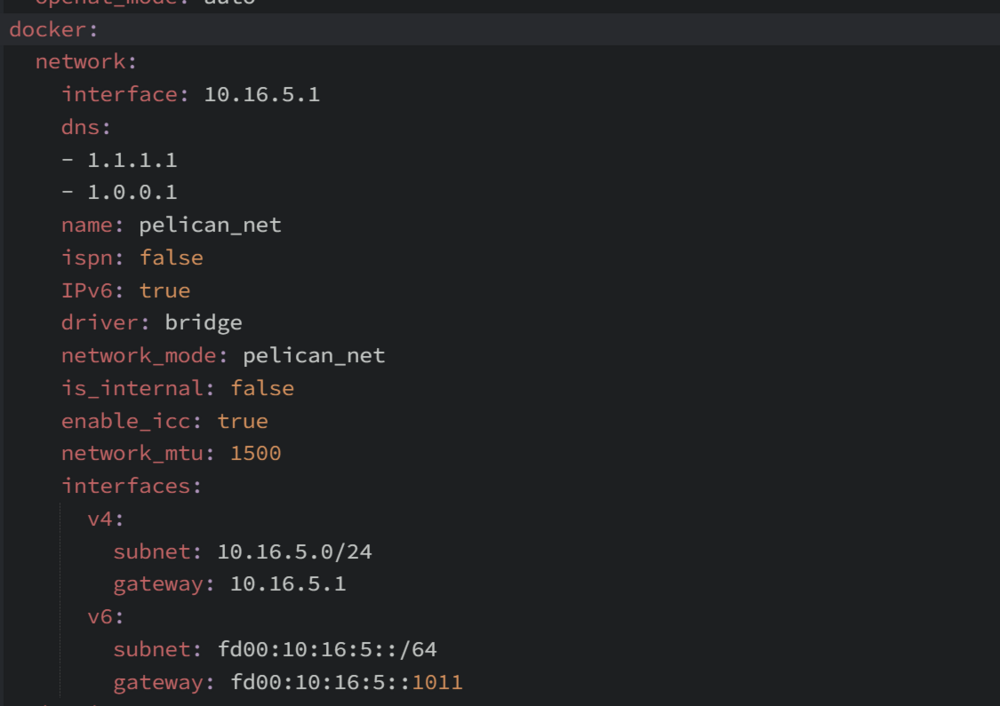Click the 'interface:' key under network

[x=126, y=94]
